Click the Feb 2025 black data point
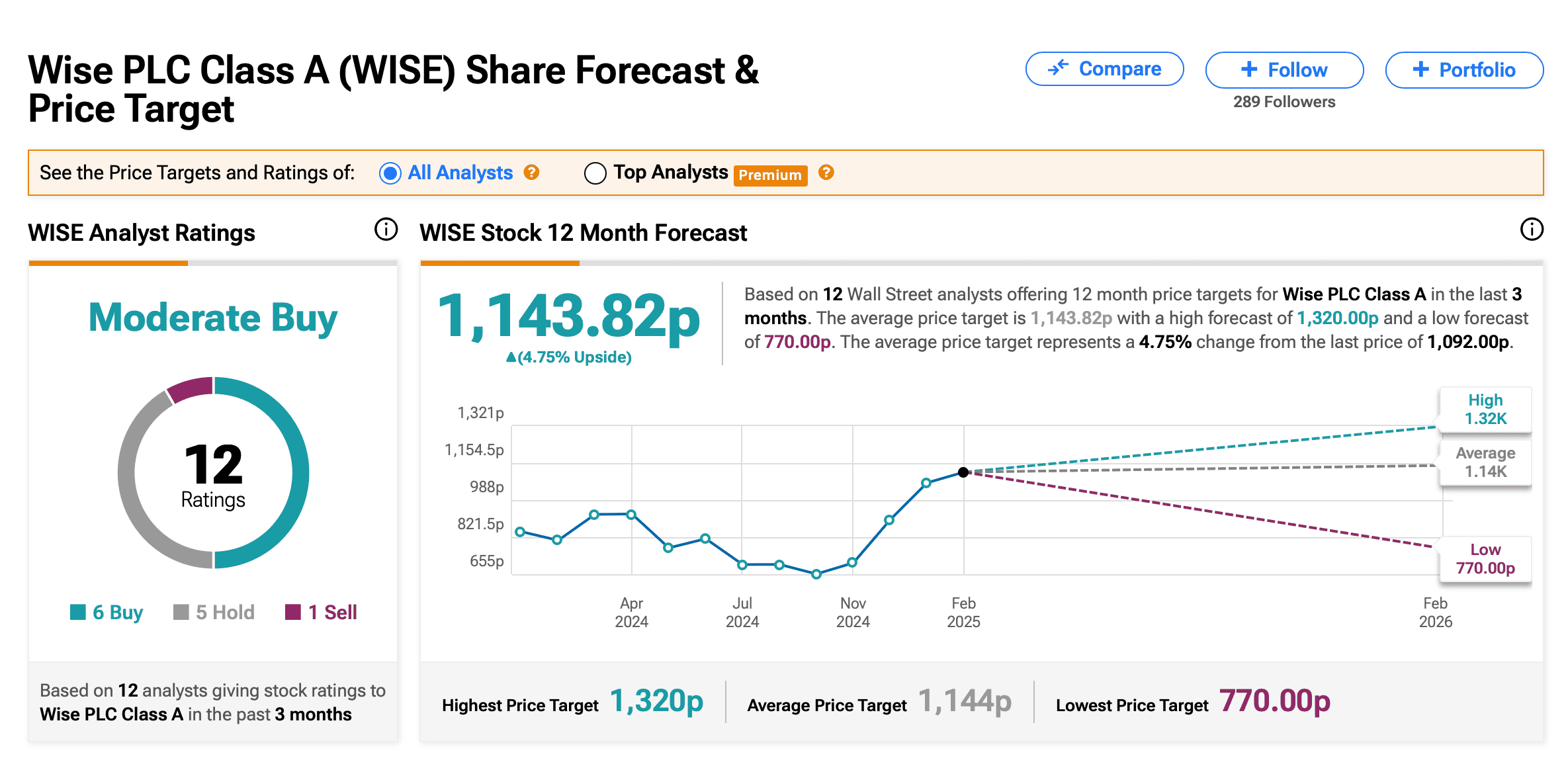This screenshot has width=1568, height=774. point(963,472)
